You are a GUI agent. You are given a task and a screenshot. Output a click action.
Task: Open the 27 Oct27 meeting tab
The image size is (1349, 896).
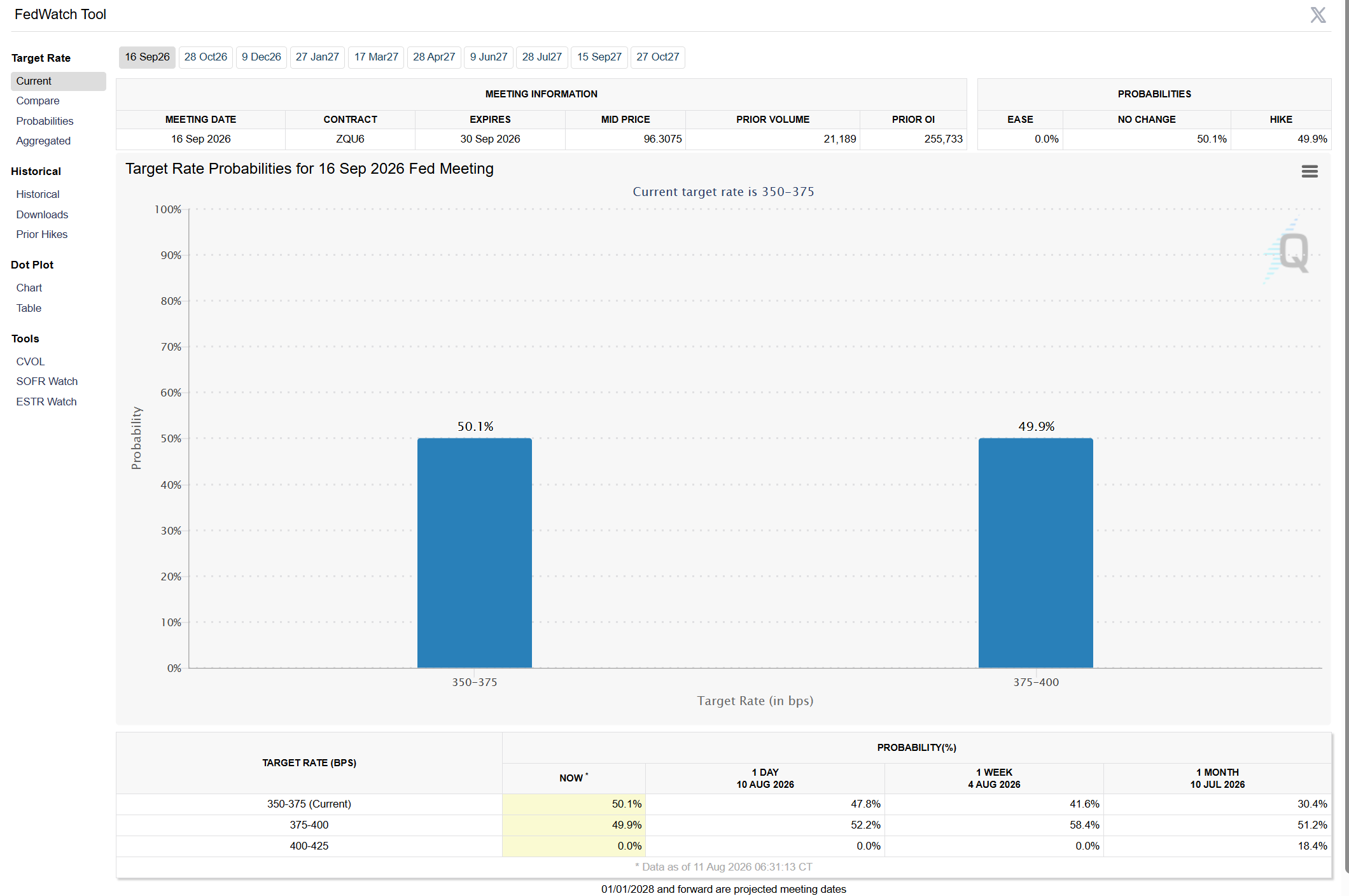(657, 57)
